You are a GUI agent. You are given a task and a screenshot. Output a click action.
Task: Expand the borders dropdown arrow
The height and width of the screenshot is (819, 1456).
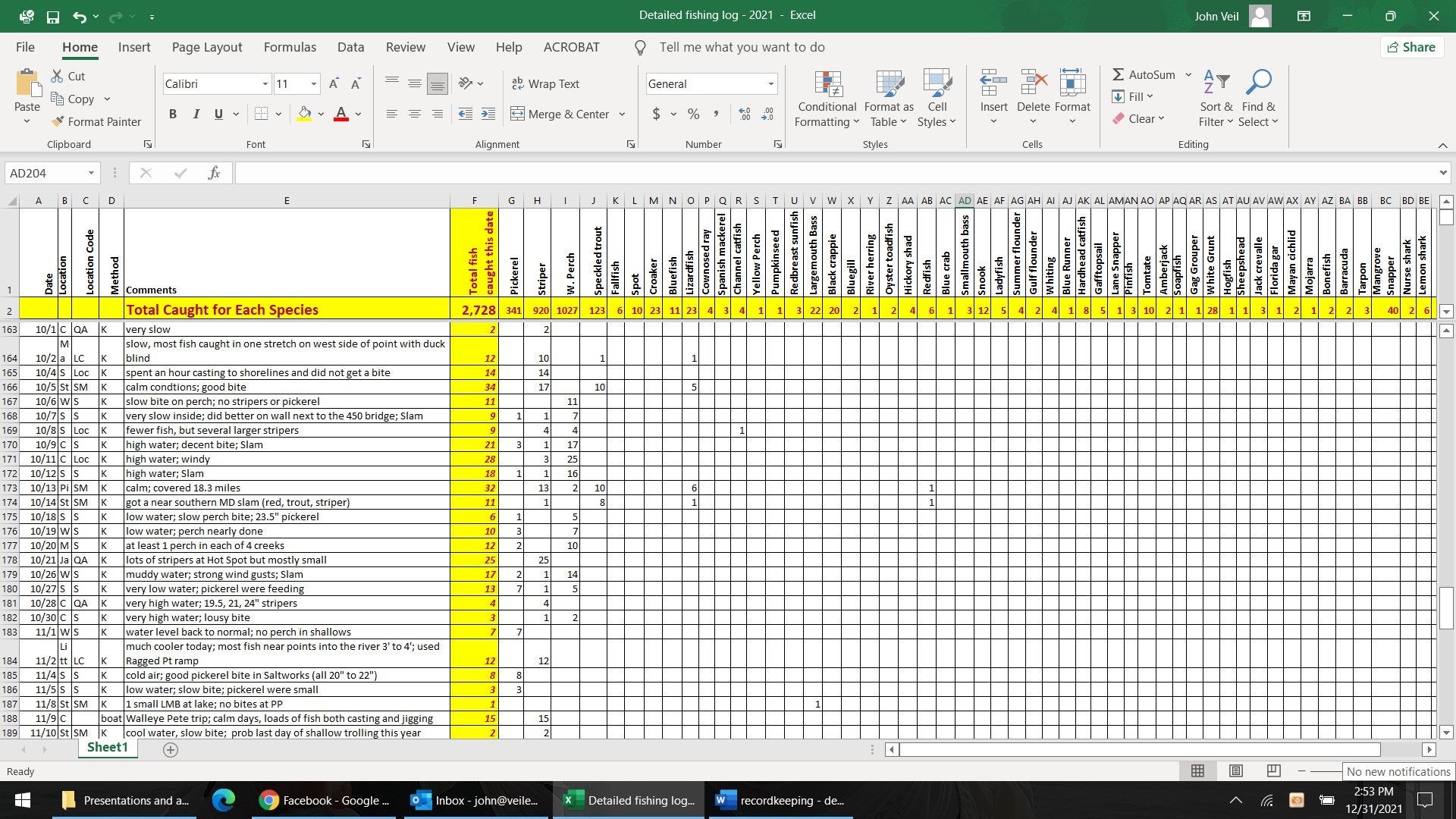tap(278, 114)
